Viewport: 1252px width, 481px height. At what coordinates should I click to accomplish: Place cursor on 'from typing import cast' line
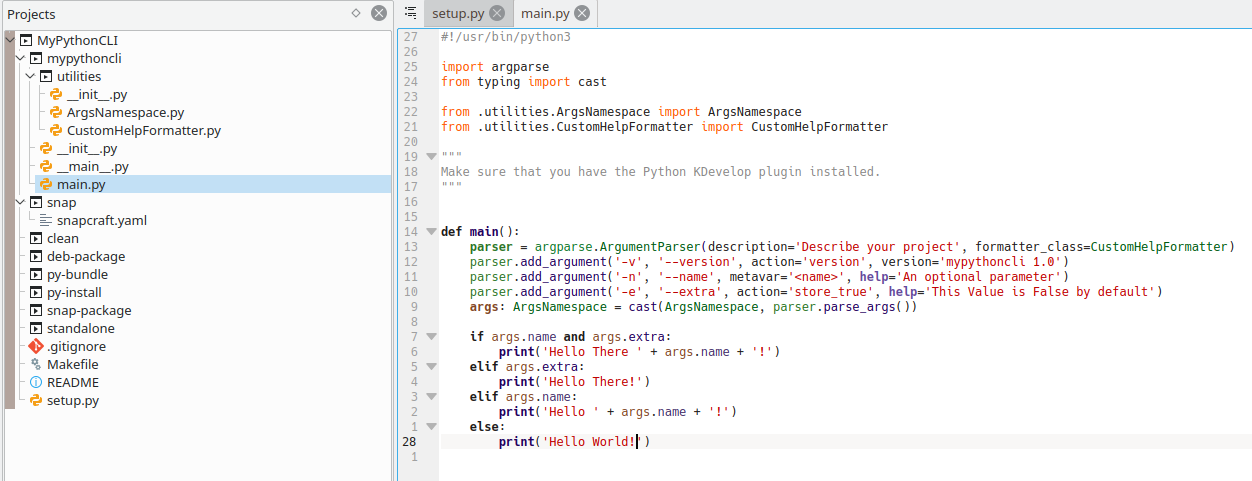point(524,82)
